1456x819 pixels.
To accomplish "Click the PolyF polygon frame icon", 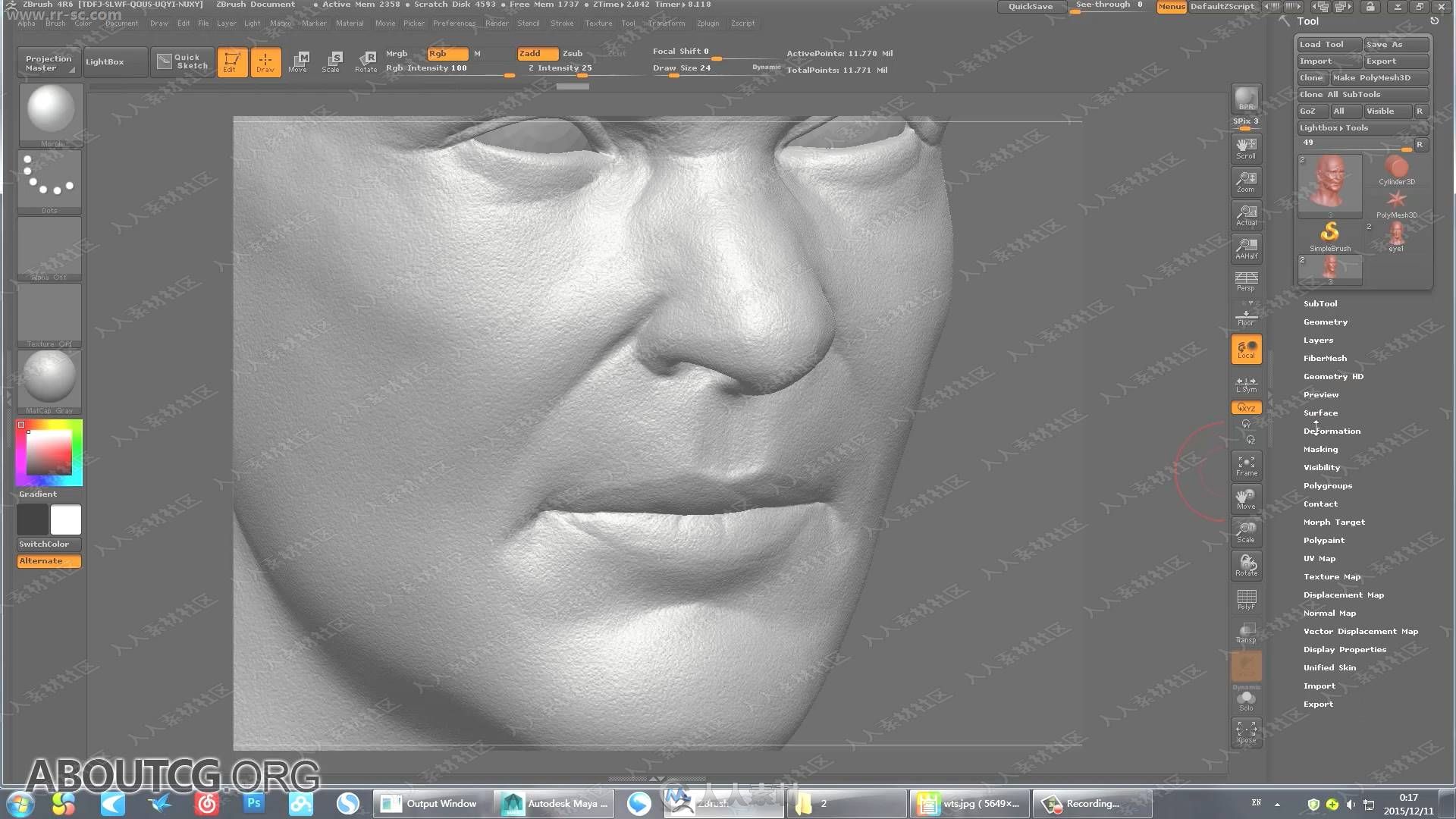I will [x=1246, y=598].
